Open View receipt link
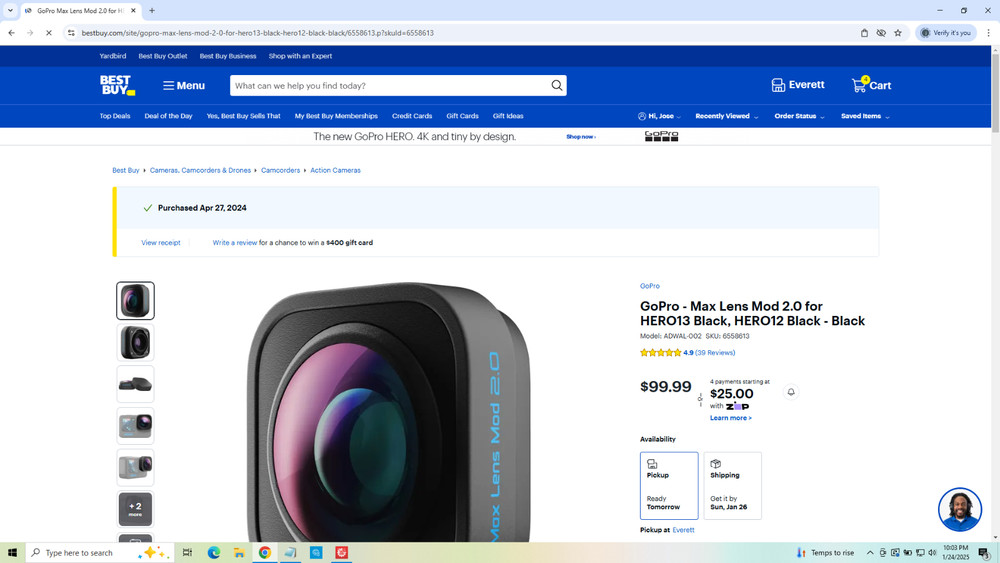Image resolution: width=1000 pixels, height=563 pixels. (161, 243)
